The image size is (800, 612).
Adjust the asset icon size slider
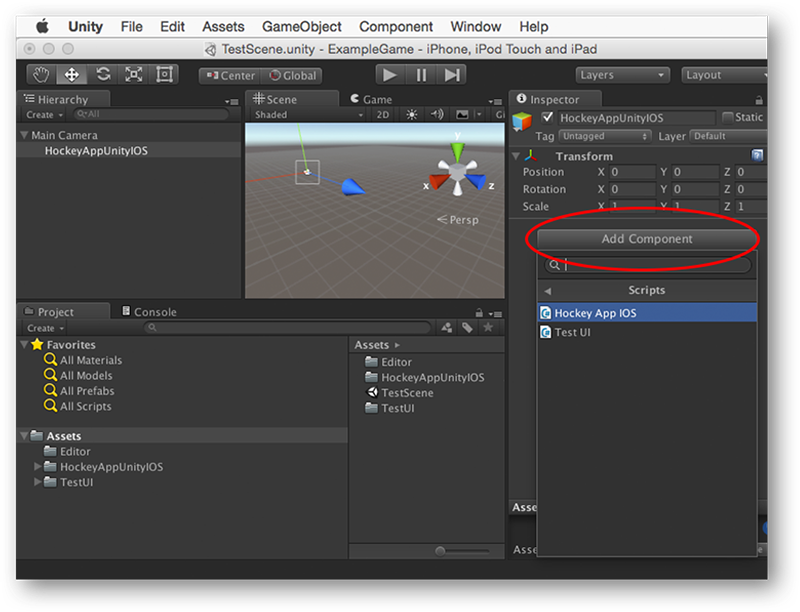point(440,551)
